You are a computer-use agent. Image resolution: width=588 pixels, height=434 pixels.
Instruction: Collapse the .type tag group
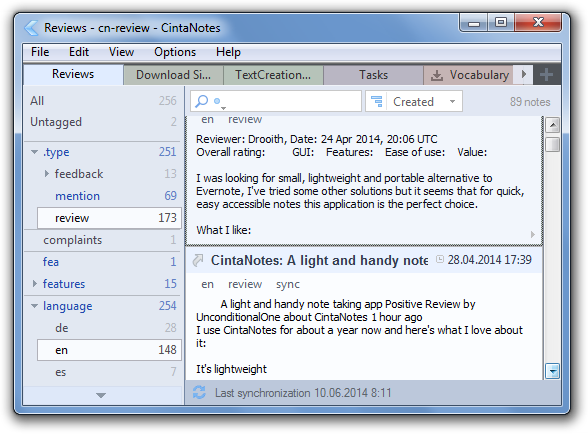click(34, 152)
